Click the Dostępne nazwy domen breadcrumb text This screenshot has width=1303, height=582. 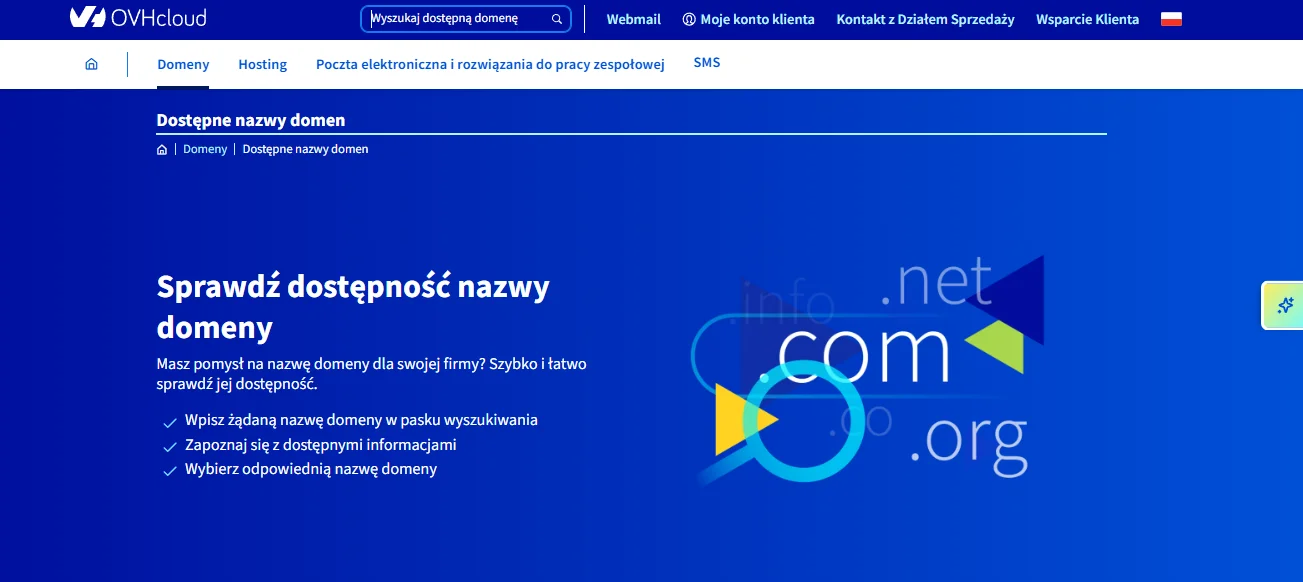tap(305, 149)
